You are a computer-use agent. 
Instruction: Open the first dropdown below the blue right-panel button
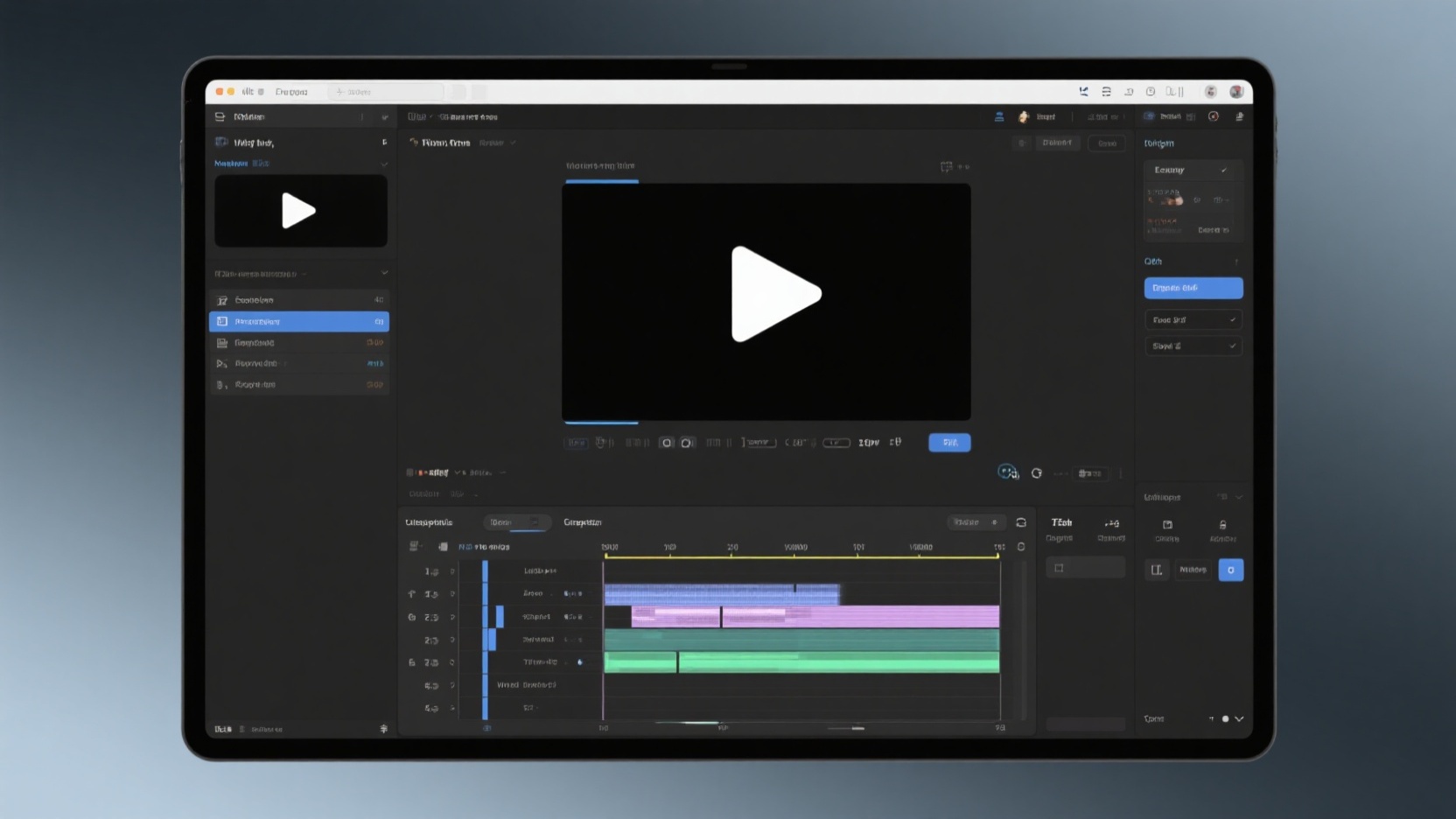click(x=1193, y=320)
